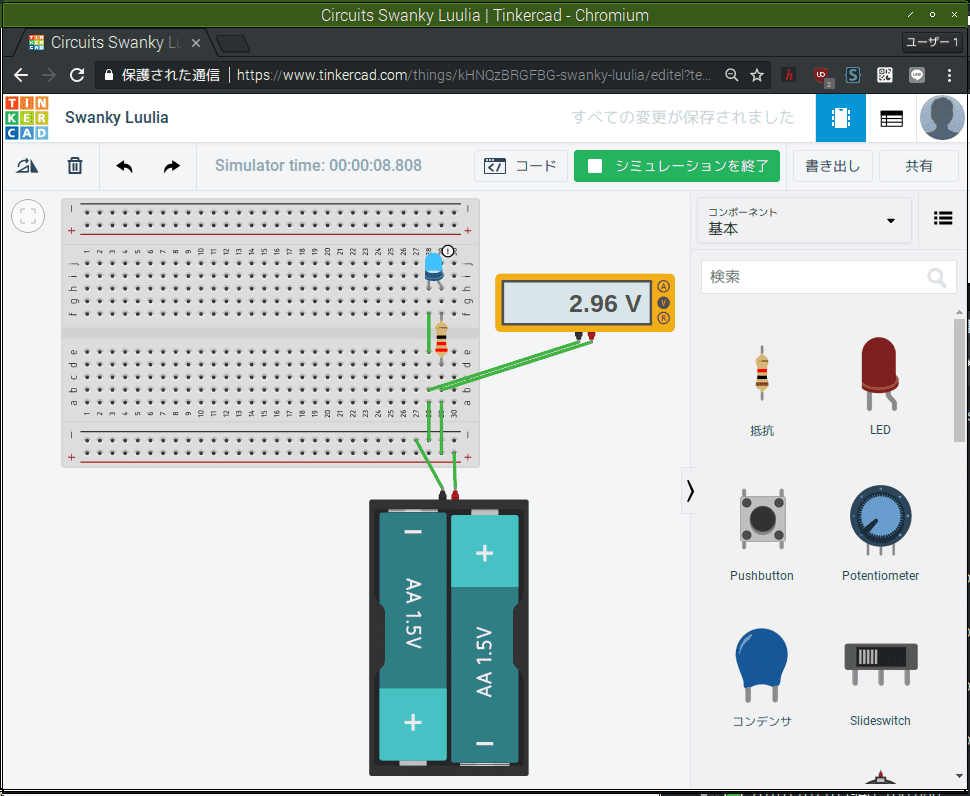The image size is (970, 796).
Task: Click the components panel scrollbar
Action: pos(959,380)
